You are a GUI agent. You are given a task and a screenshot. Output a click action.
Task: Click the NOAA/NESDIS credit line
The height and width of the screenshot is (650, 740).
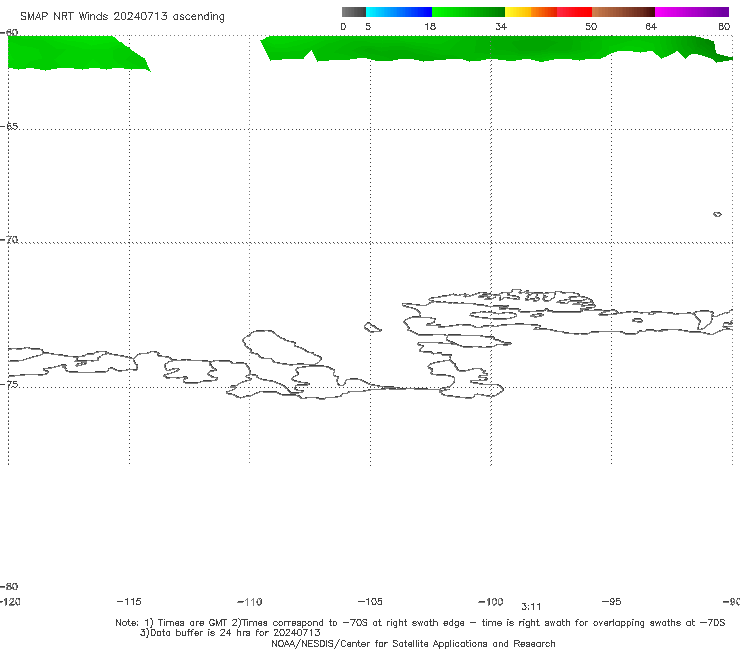(x=413, y=643)
